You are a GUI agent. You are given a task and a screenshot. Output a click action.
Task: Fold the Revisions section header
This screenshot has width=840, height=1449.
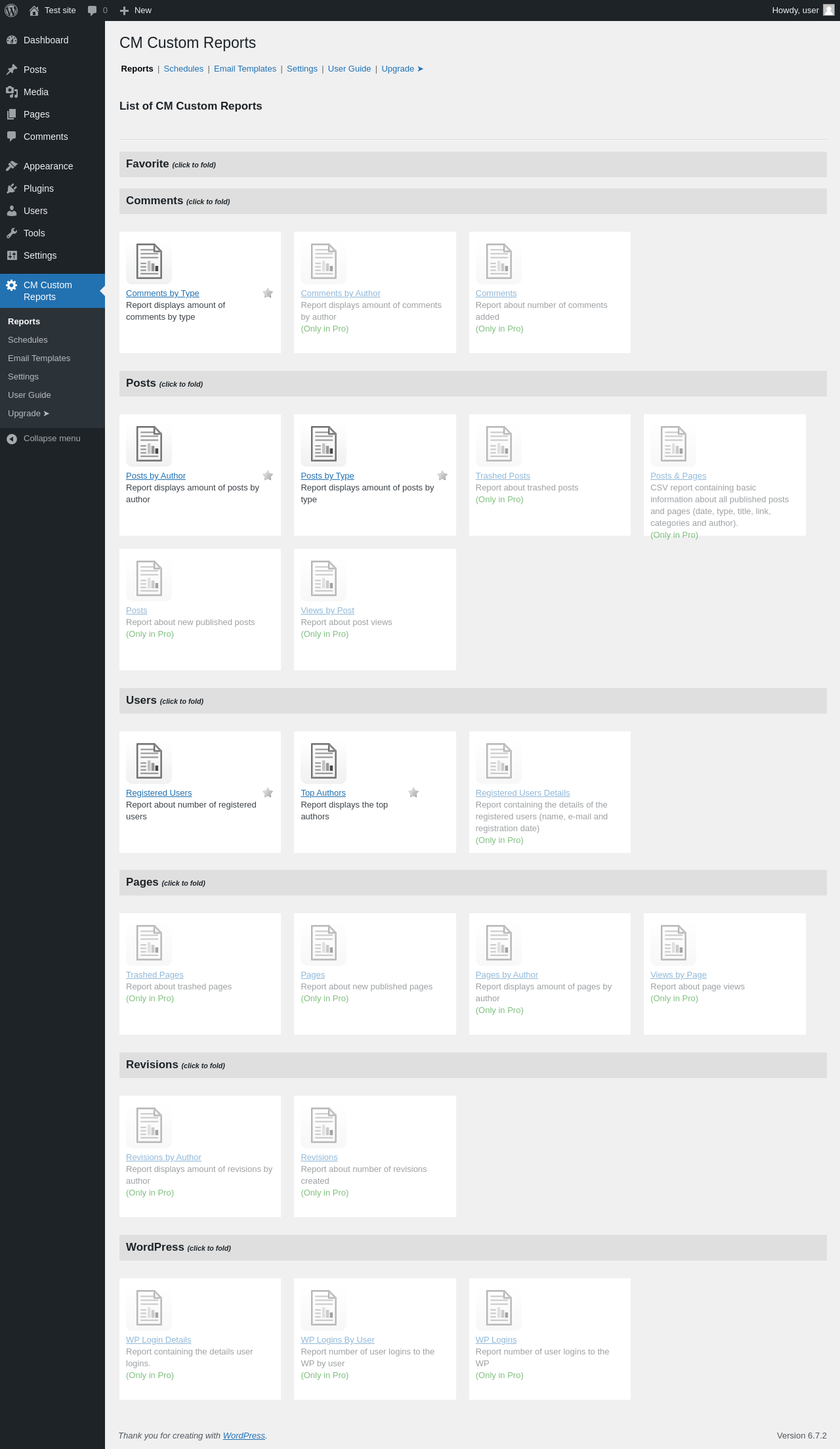click(x=473, y=1065)
